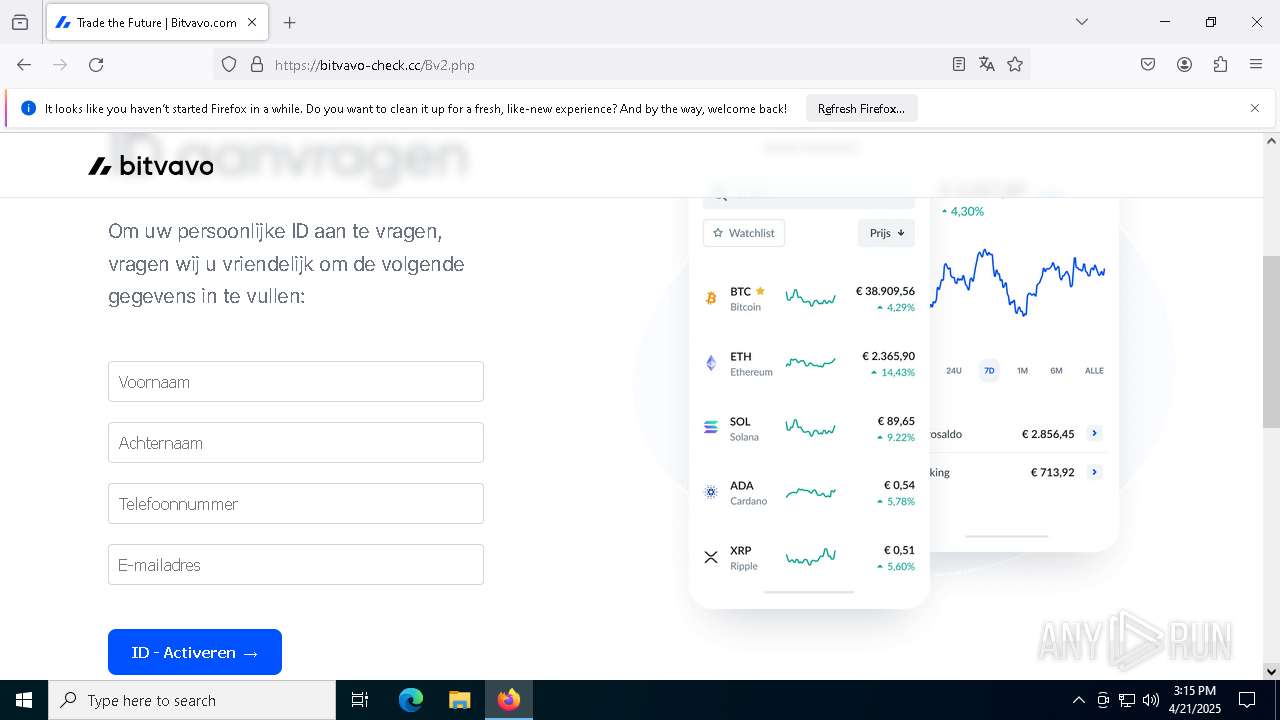The height and width of the screenshot is (720, 1280).
Task: Click the Voornaam input field
Action: tap(296, 382)
